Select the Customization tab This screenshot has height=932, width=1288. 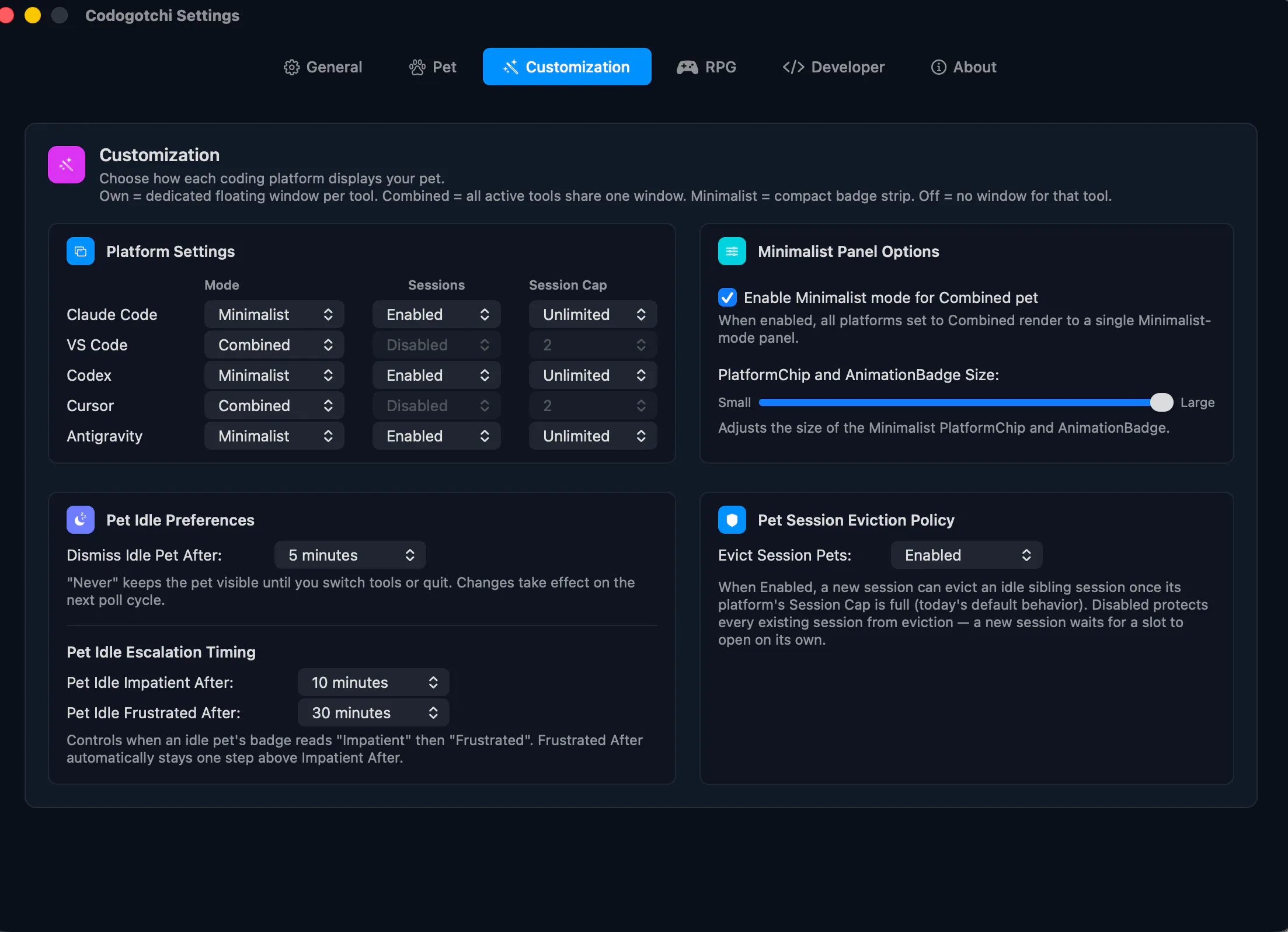(567, 67)
